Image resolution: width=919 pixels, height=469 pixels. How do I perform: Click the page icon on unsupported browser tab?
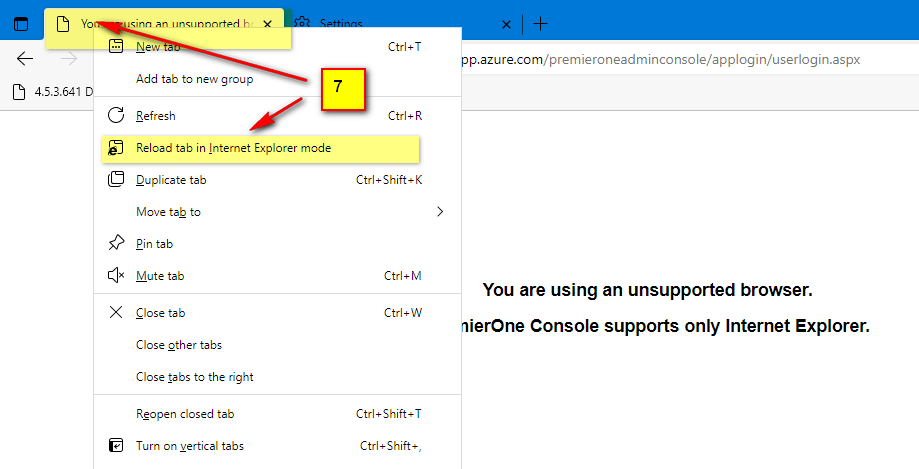63,24
